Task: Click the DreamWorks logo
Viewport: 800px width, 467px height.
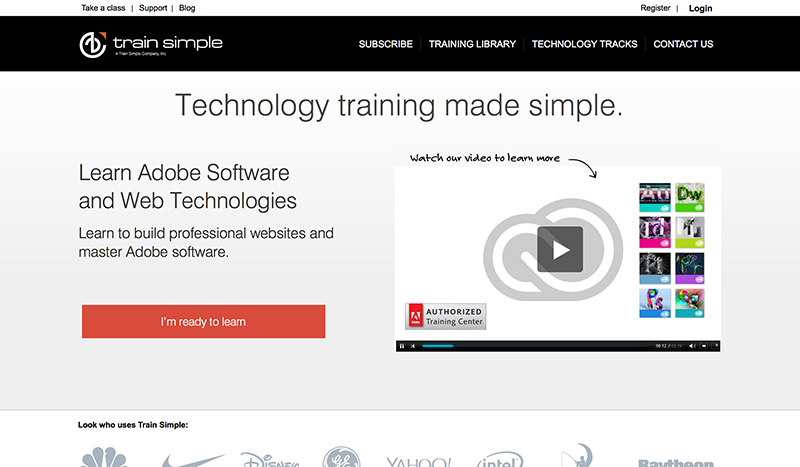Action: click(577, 455)
